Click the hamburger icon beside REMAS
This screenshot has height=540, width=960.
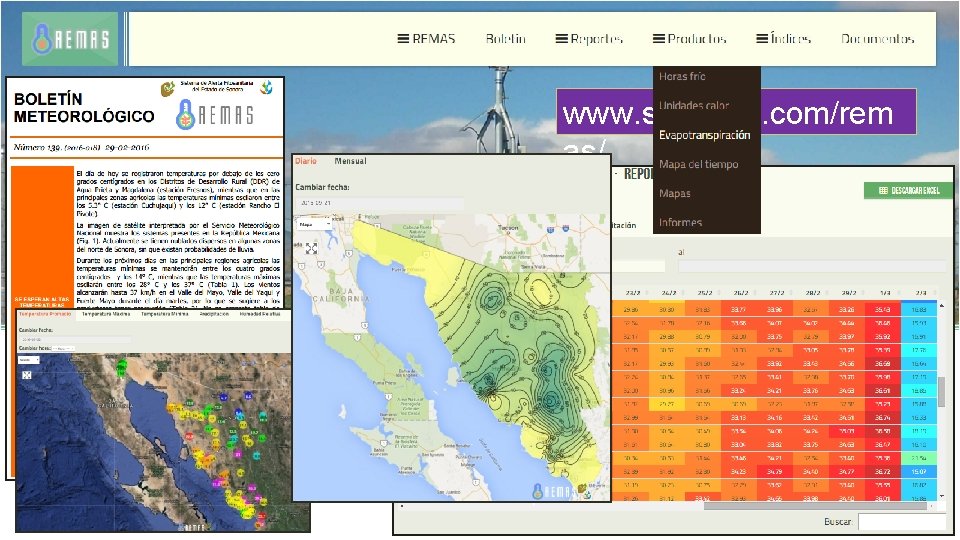coord(403,39)
